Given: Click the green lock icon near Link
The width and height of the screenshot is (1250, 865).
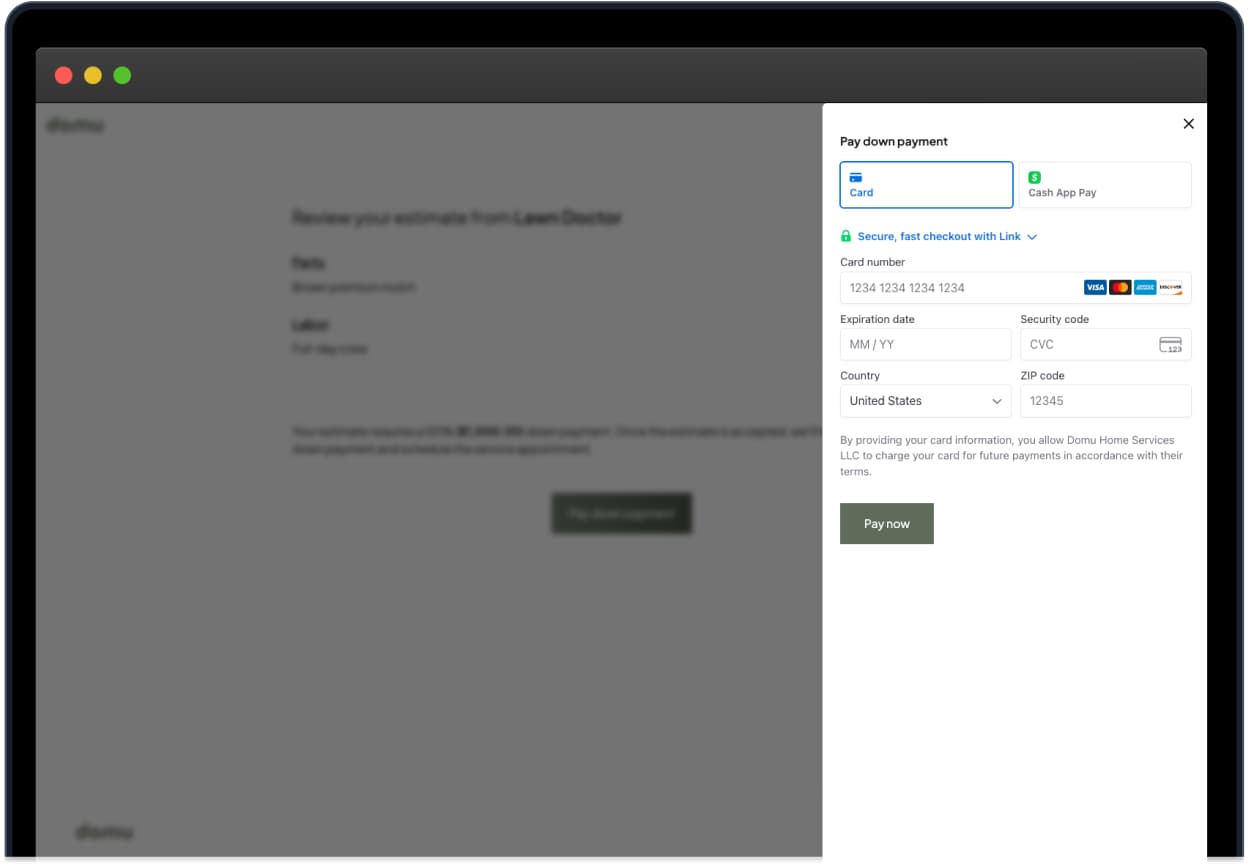Looking at the screenshot, I should point(846,236).
